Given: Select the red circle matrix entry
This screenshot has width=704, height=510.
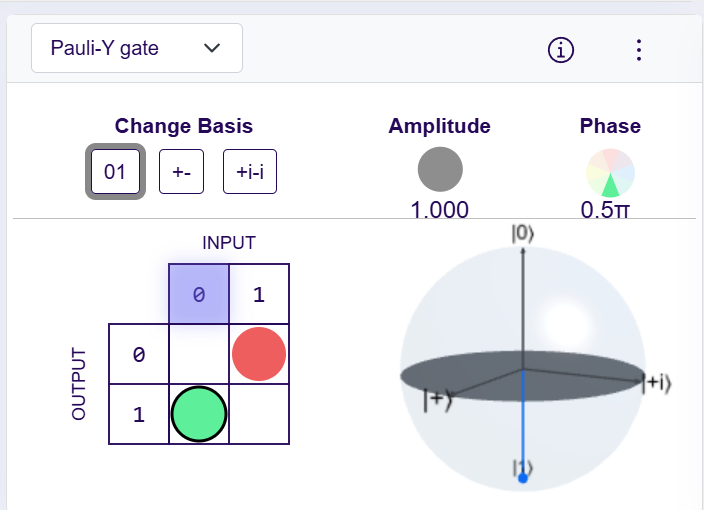Looking at the screenshot, I should click(259, 354).
